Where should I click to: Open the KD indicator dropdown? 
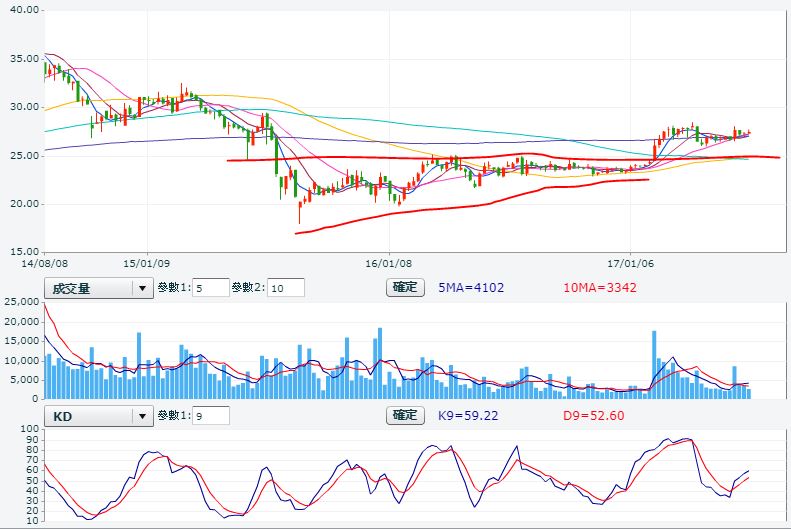click(89, 415)
